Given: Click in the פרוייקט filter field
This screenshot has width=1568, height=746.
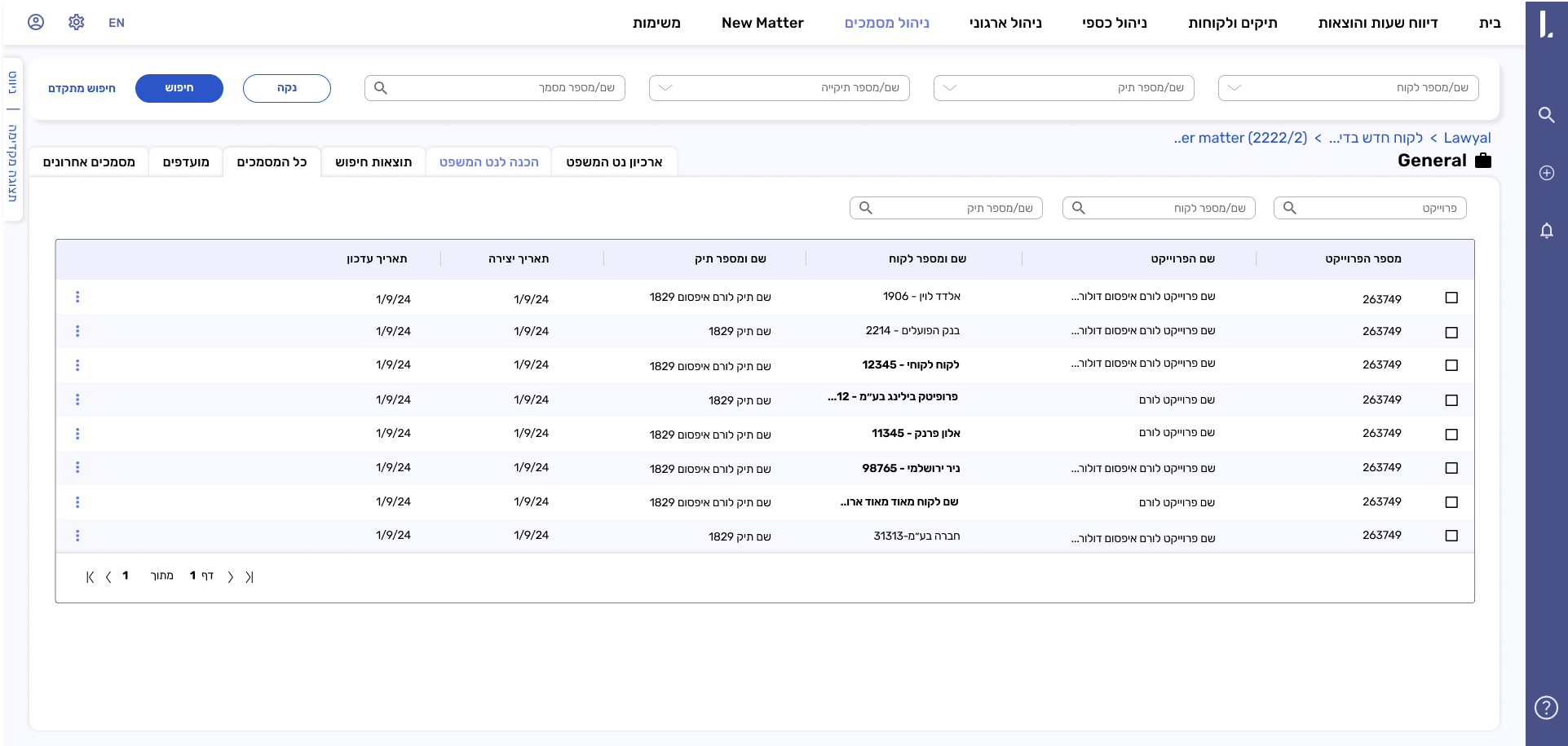Looking at the screenshot, I should coord(1370,208).
